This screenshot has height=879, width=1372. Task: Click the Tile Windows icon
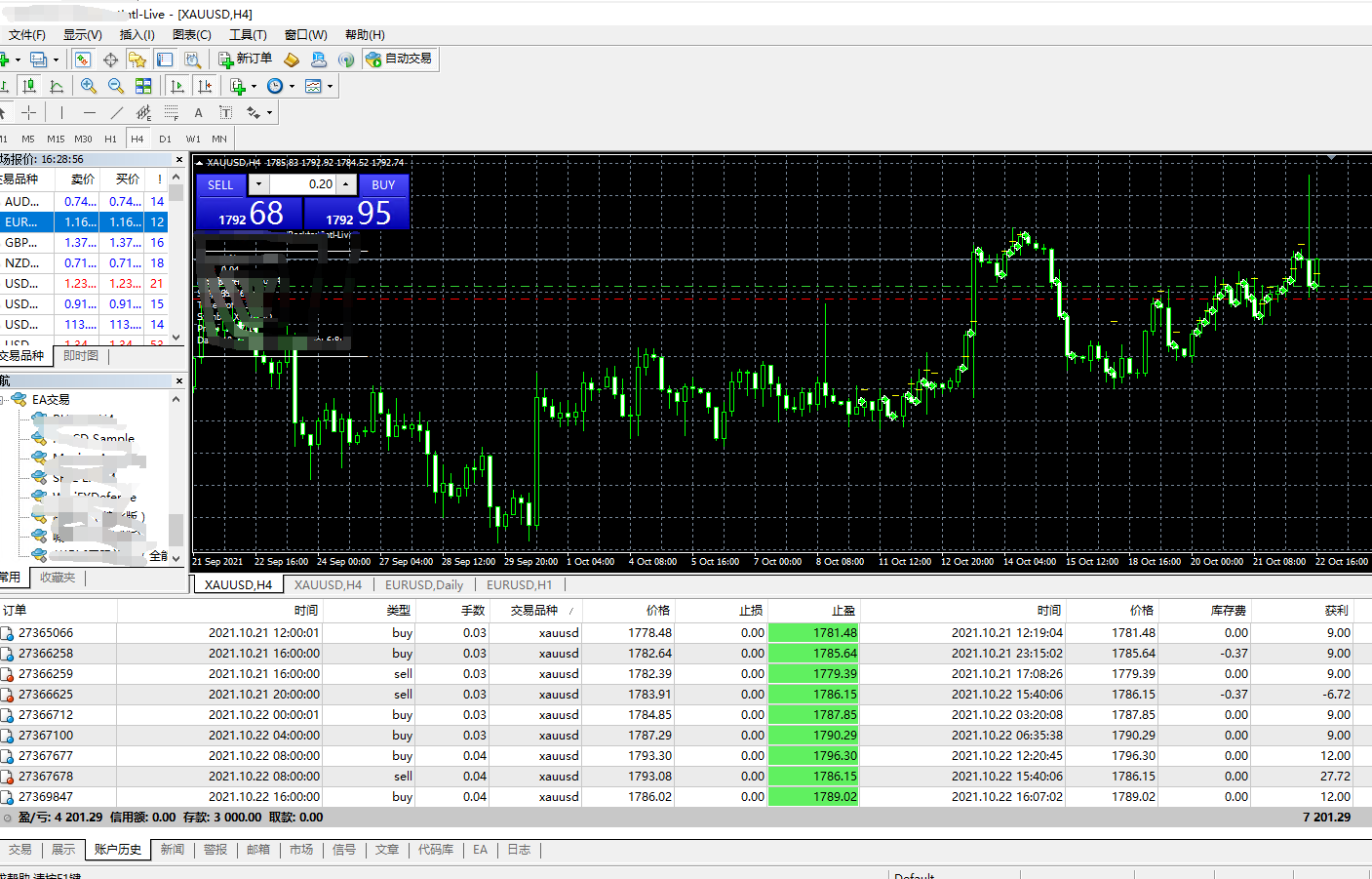point(143,86)
